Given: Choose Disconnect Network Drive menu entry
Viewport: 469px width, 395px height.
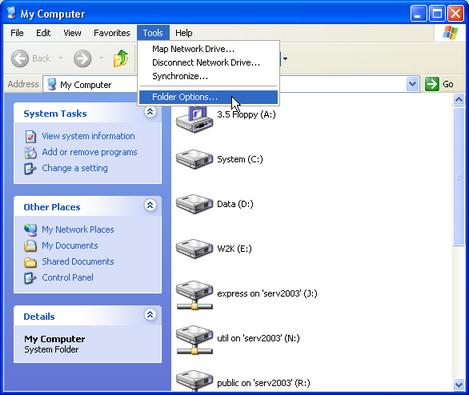Looking at the screenshot, I should pos(208,63).
